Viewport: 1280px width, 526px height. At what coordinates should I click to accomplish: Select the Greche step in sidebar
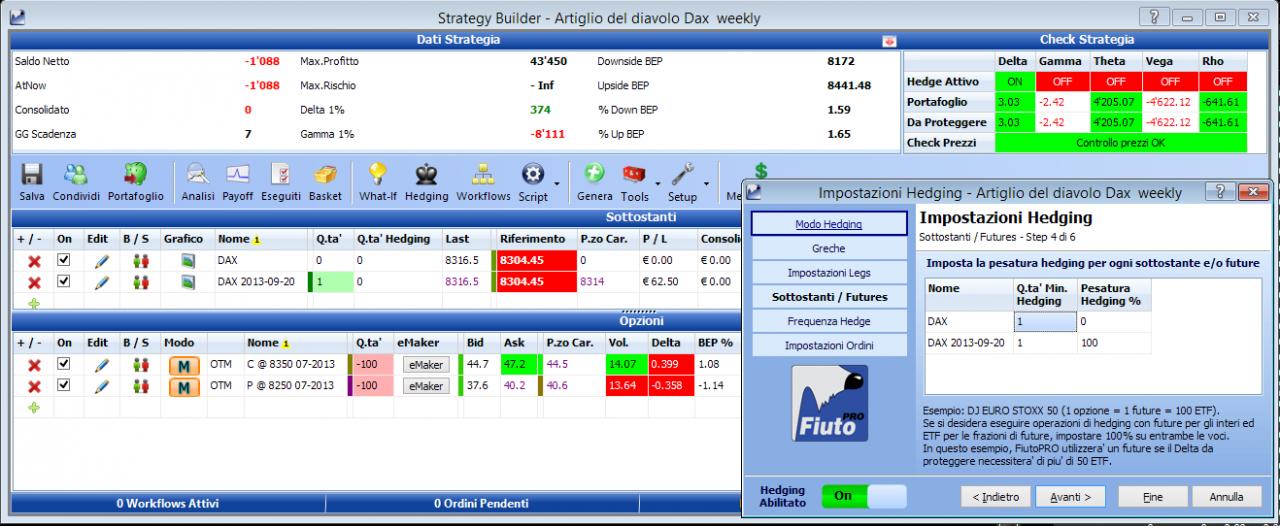coord(829,248)
